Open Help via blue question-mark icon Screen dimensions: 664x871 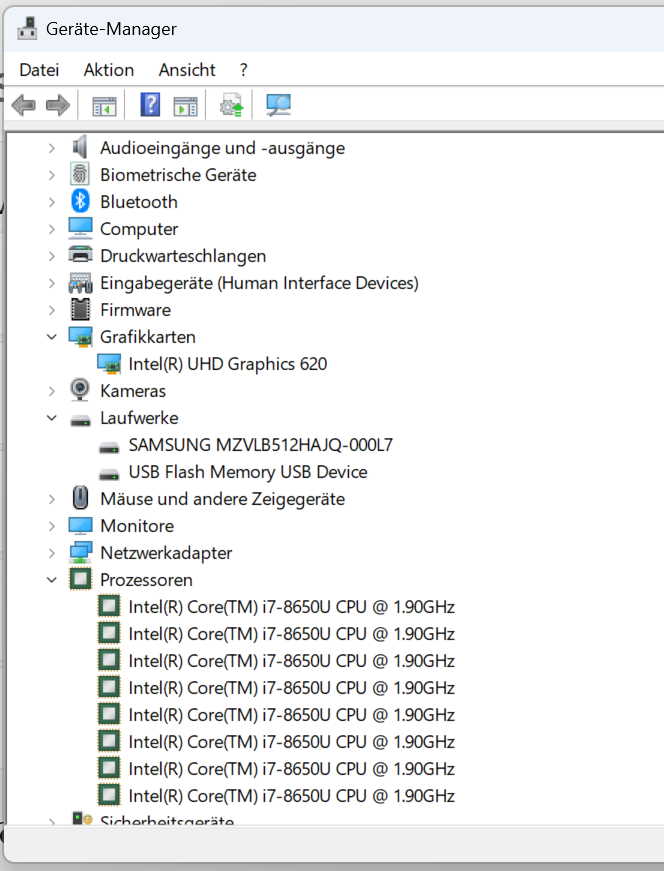pos(150,104)
